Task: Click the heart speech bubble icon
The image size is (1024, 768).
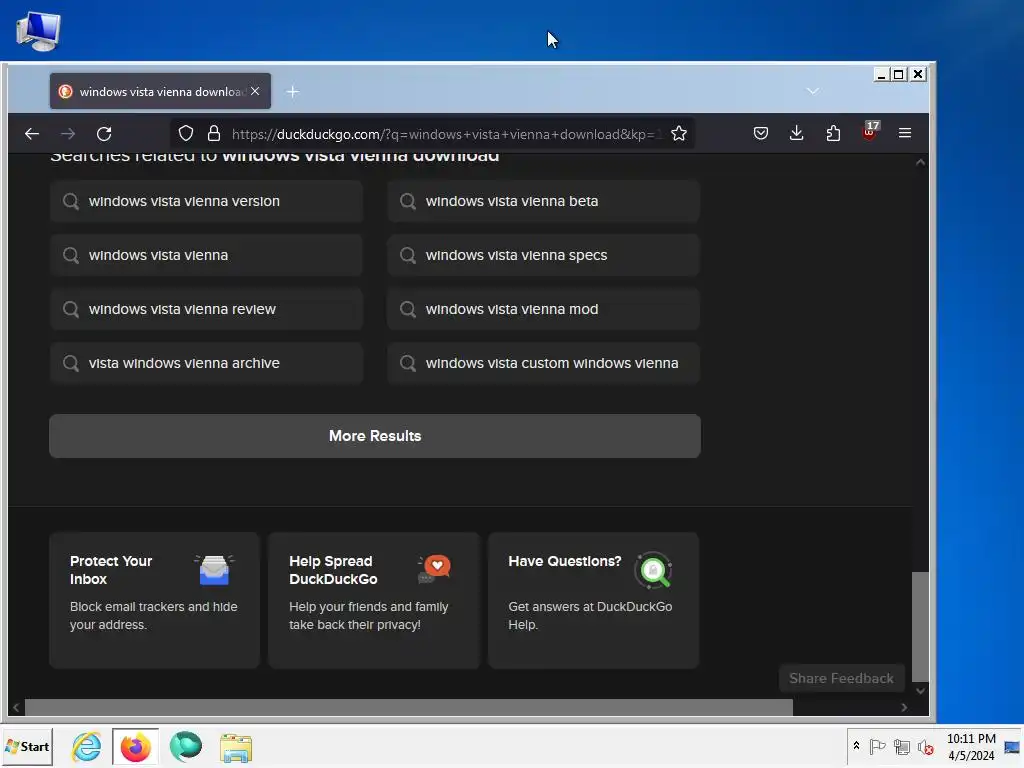Action: pos(434,569)
